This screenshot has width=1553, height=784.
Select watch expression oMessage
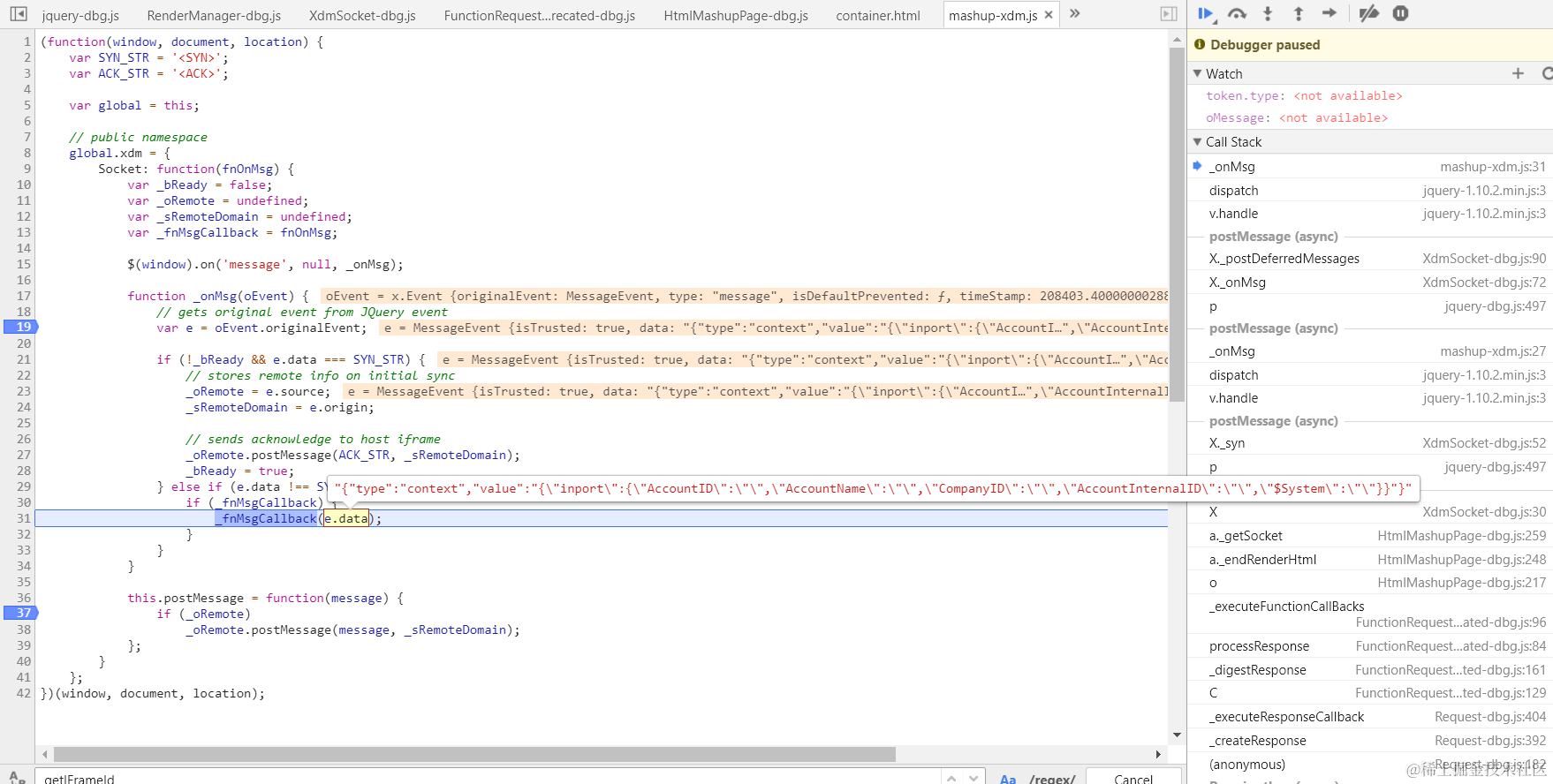click(1297, 117)
